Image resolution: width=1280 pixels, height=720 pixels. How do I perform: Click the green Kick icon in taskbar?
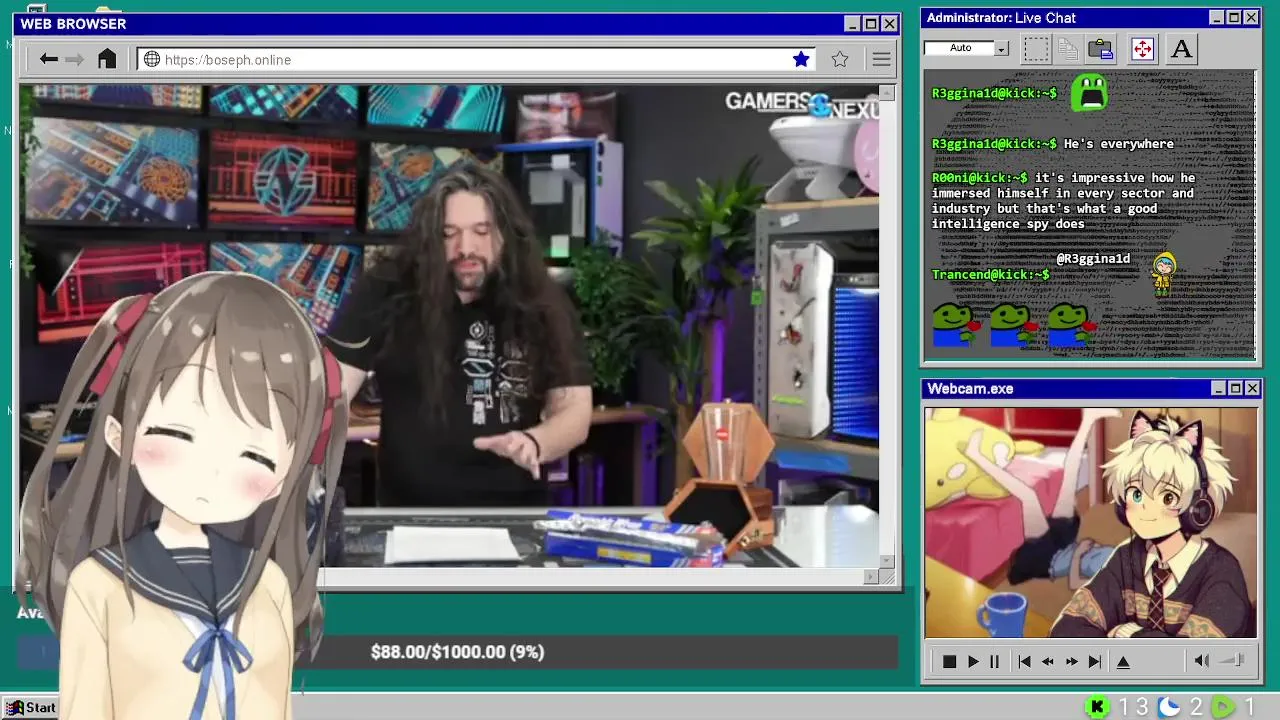coord(1097,708)
